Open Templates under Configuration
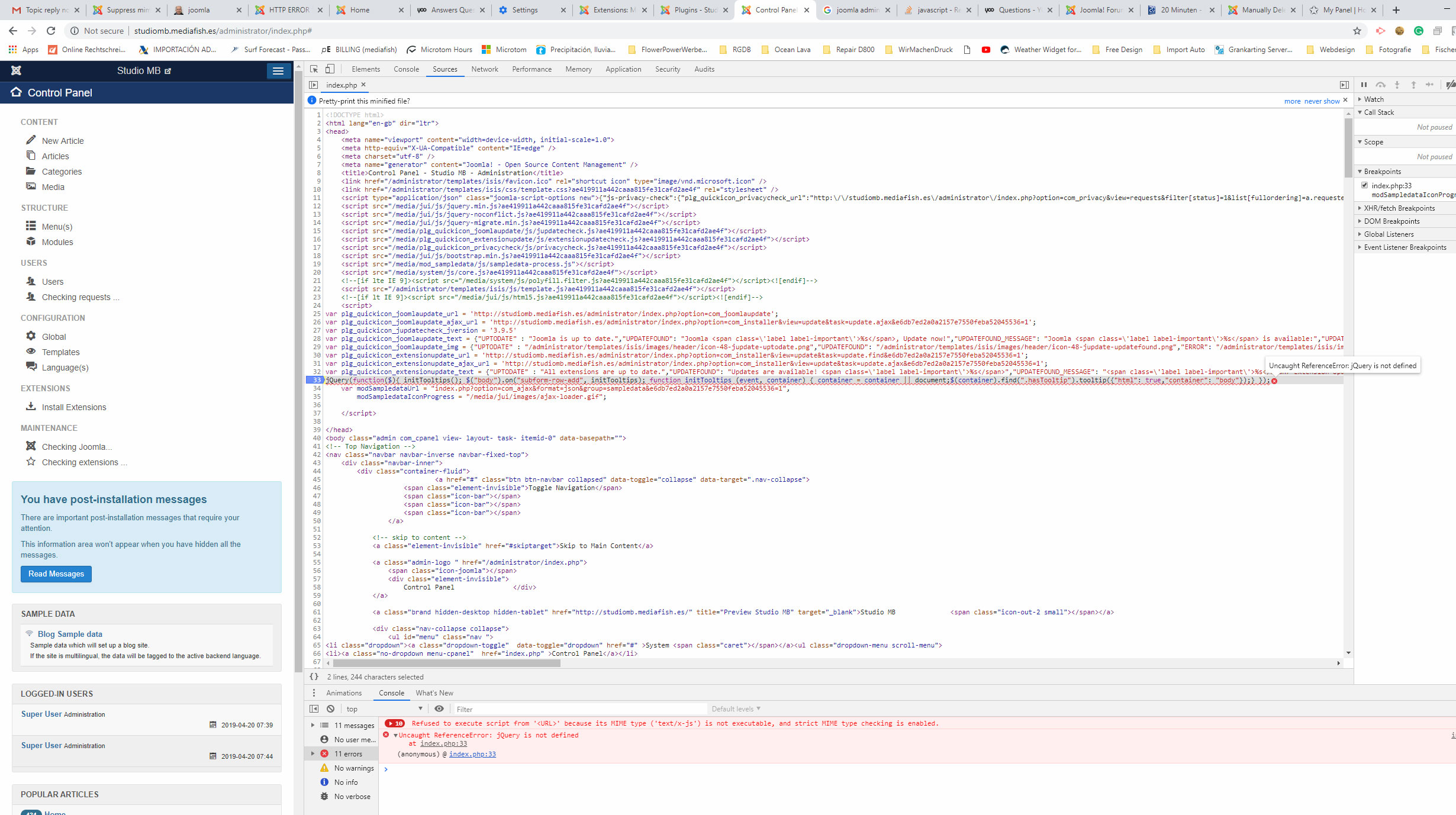Image resolution: width=1456 pixels, height=815 pixels. tap(60, 352)
